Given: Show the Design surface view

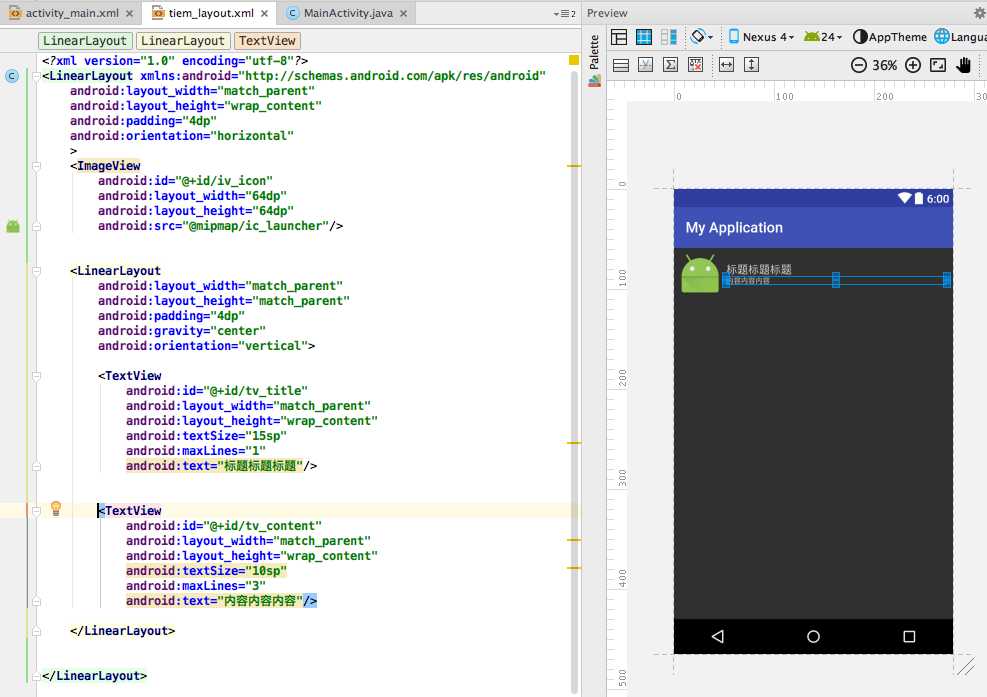Looking at the screenshot, I should pos(619,37).
